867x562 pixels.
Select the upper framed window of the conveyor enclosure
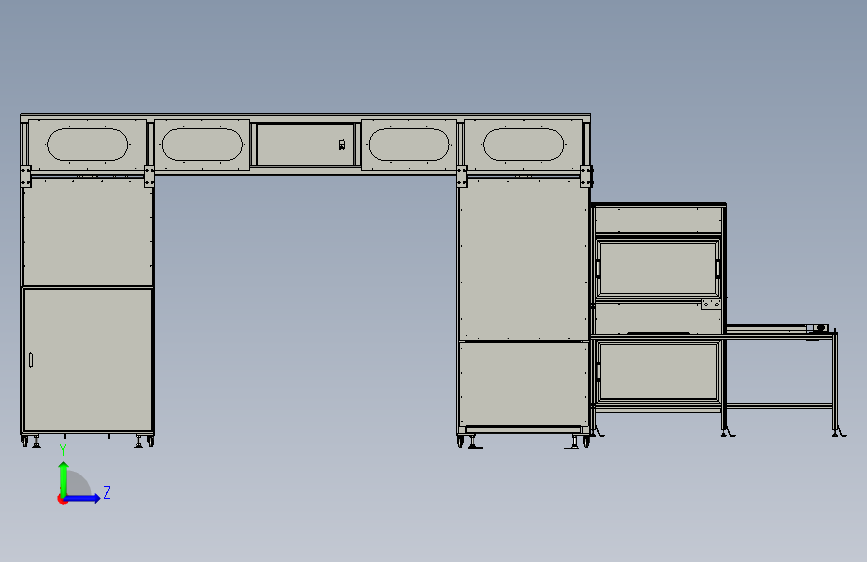point(657,268)
